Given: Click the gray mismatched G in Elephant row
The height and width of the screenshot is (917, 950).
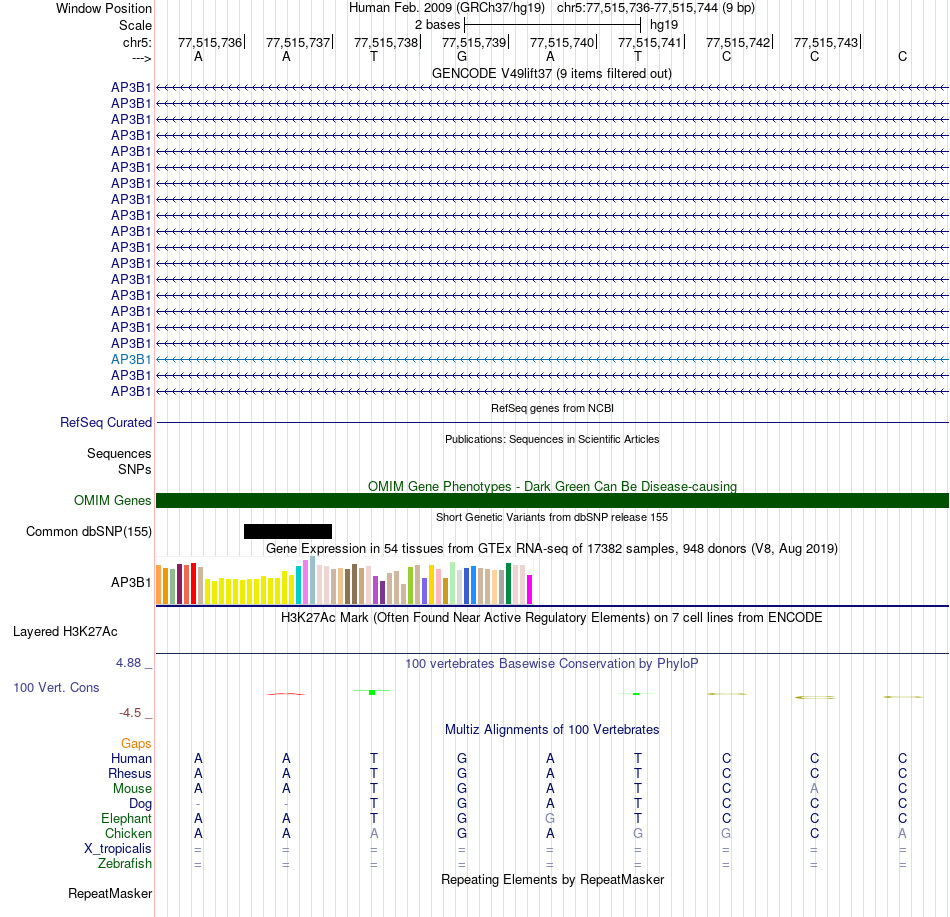Looking at the screenshot, I should pyautogui.click(x=550, y=818).
